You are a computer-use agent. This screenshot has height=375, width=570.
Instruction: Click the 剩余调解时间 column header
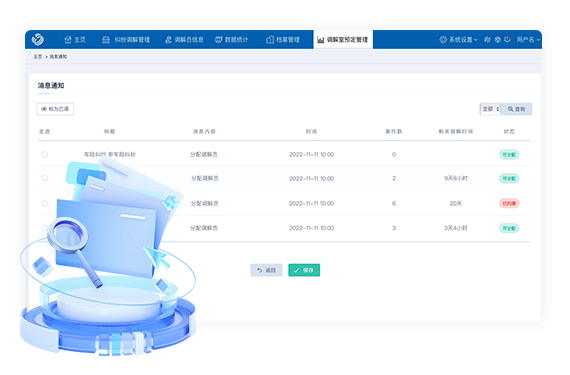tap(455, 132)
